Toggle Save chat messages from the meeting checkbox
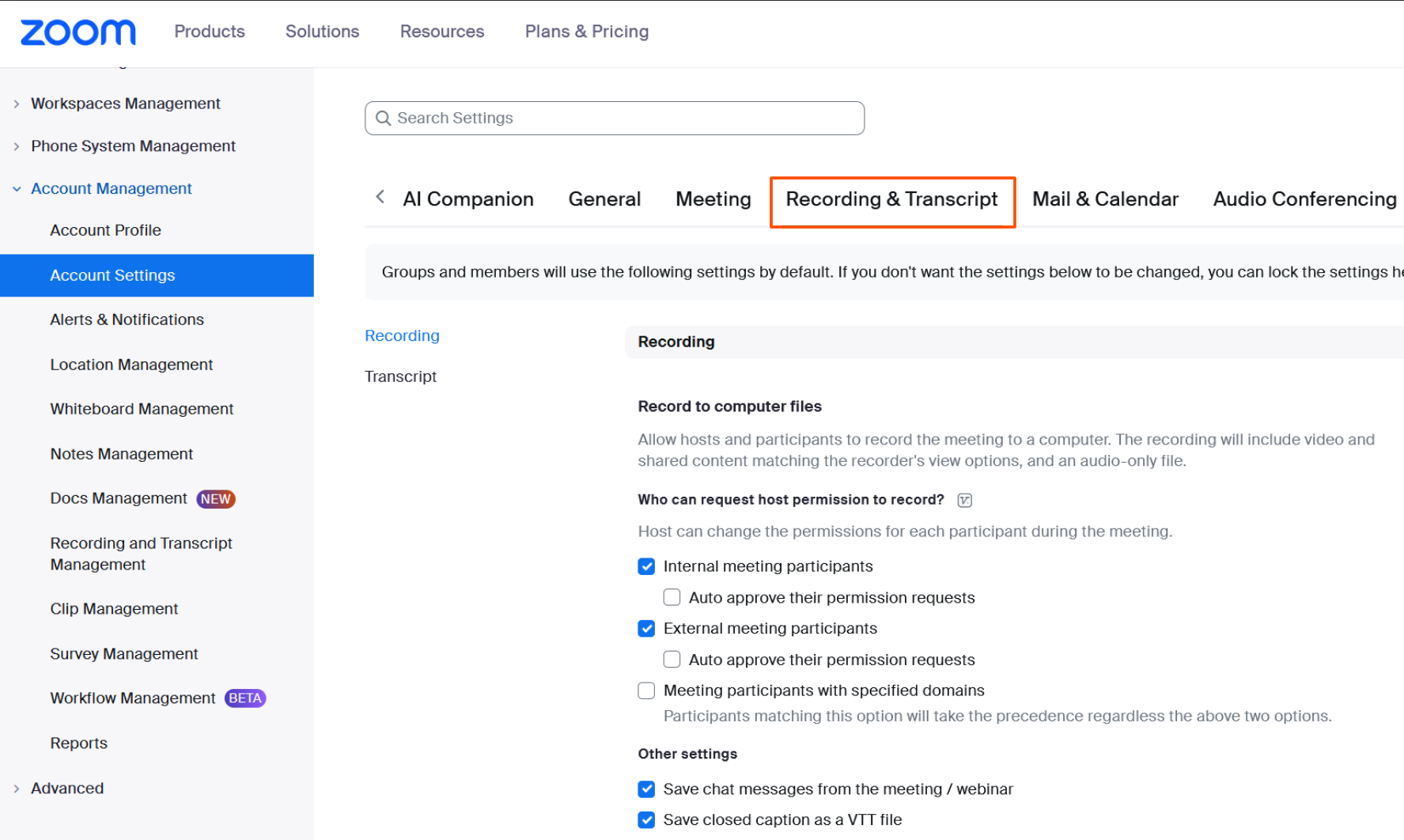This screenshot has width=1404, height=840. [646, 789]
